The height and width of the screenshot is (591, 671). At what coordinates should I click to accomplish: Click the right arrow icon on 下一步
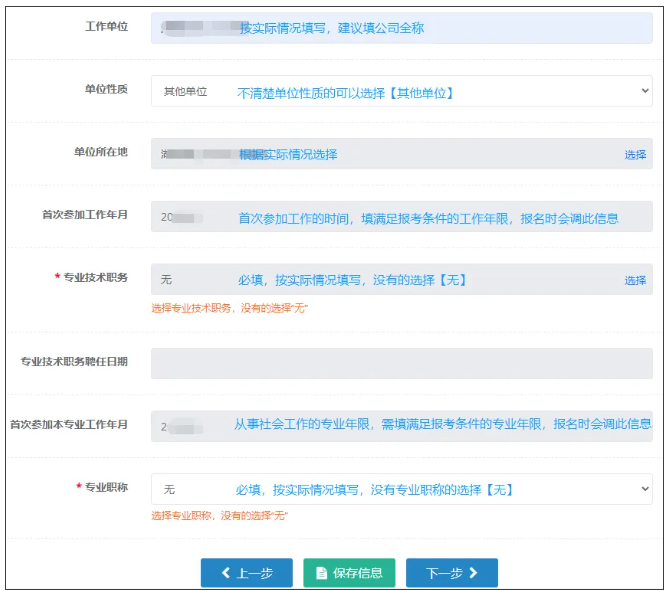click(473, 573)
